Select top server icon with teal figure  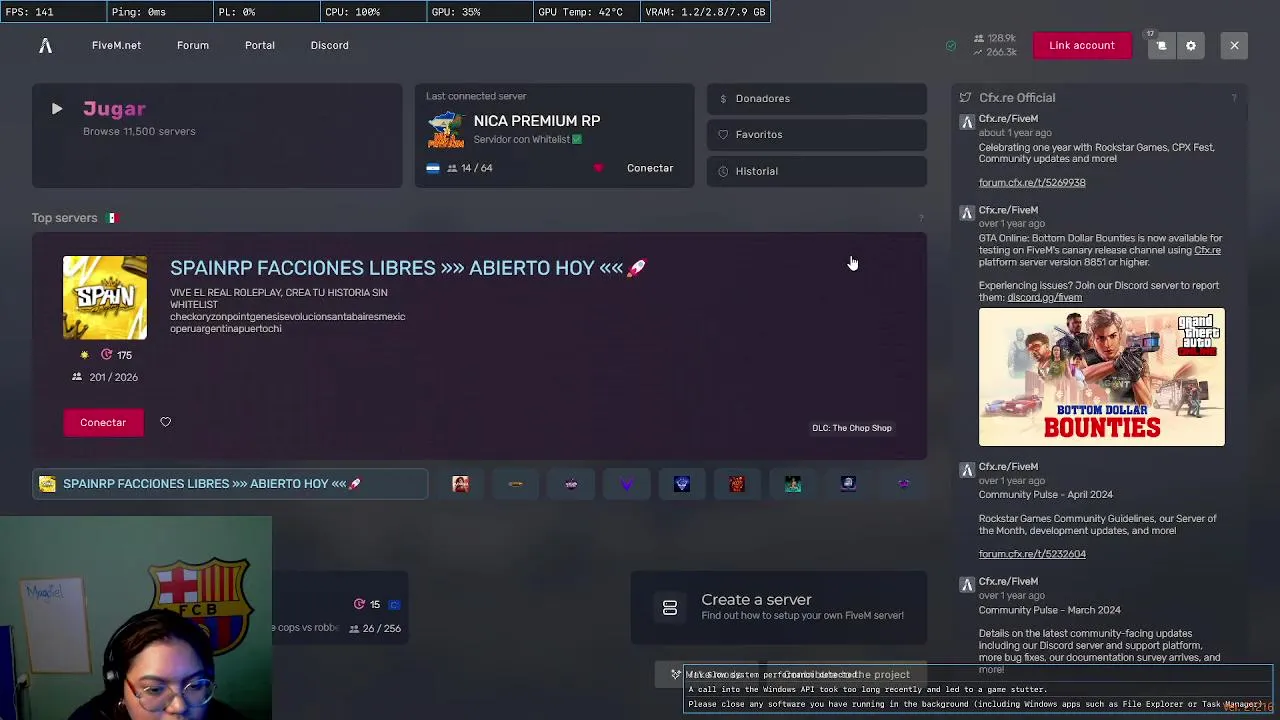click(793, 484)
